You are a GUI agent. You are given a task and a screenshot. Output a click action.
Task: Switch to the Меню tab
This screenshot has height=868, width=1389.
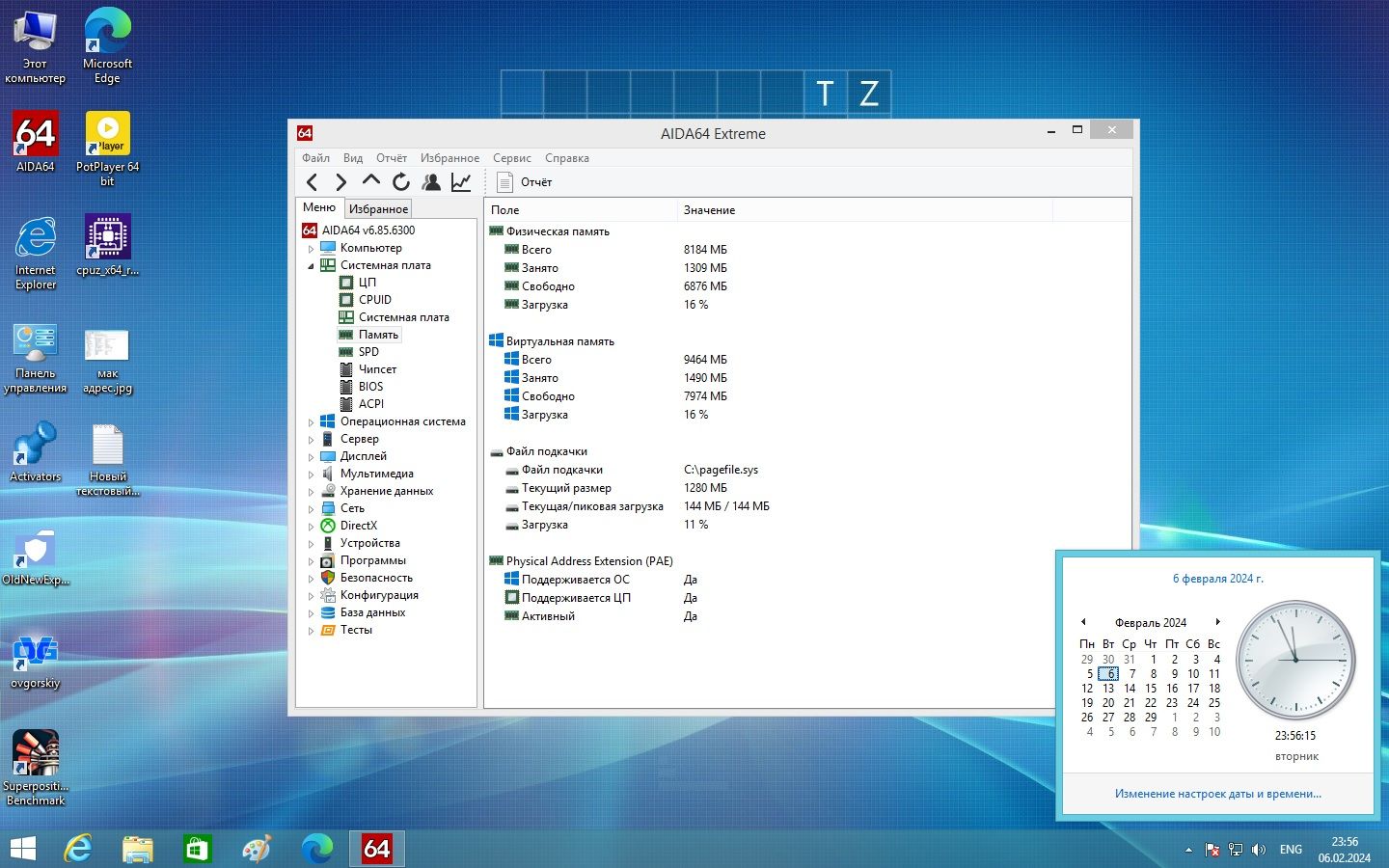point(319,207)
